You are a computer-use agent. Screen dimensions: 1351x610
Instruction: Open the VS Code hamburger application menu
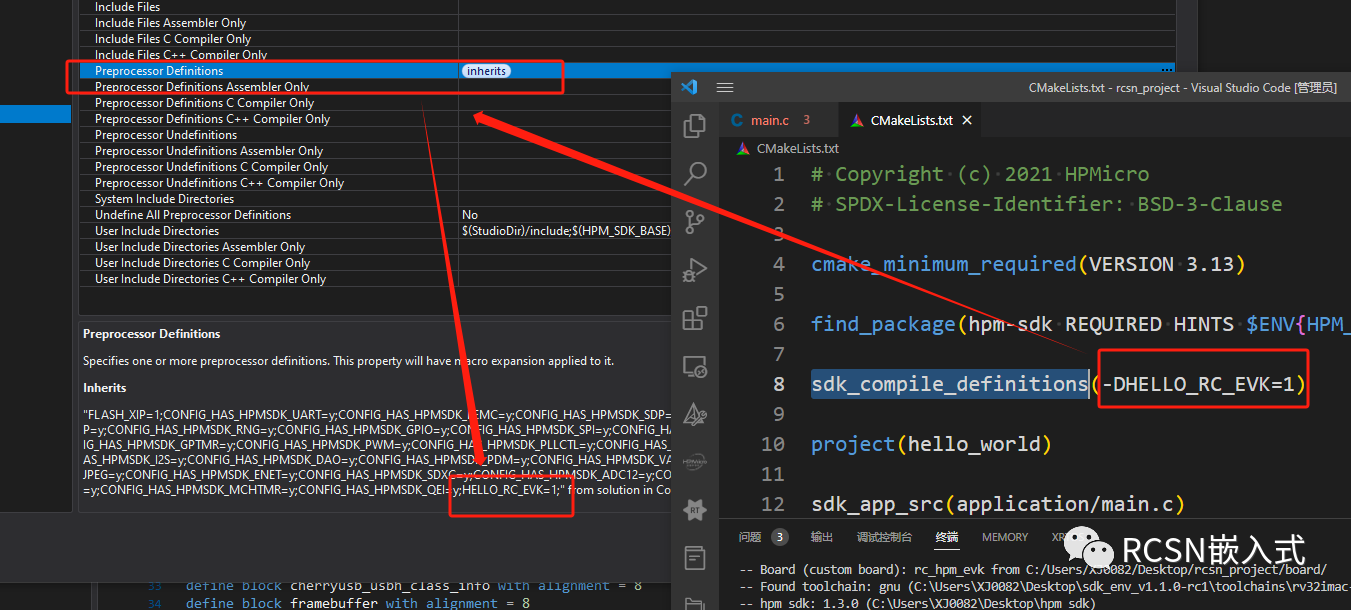click(x=725, y=88)
